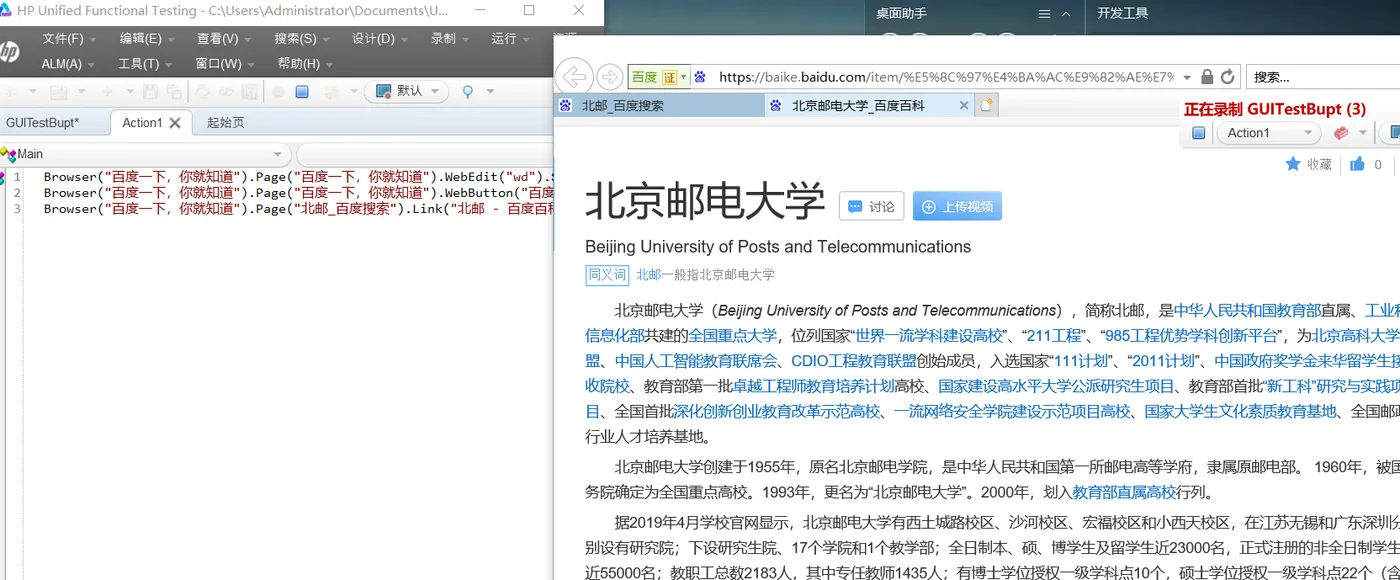1400x580 pixels.
Task: Click the add (plus) icon in UFT toolbar
Action: (106, 91)
